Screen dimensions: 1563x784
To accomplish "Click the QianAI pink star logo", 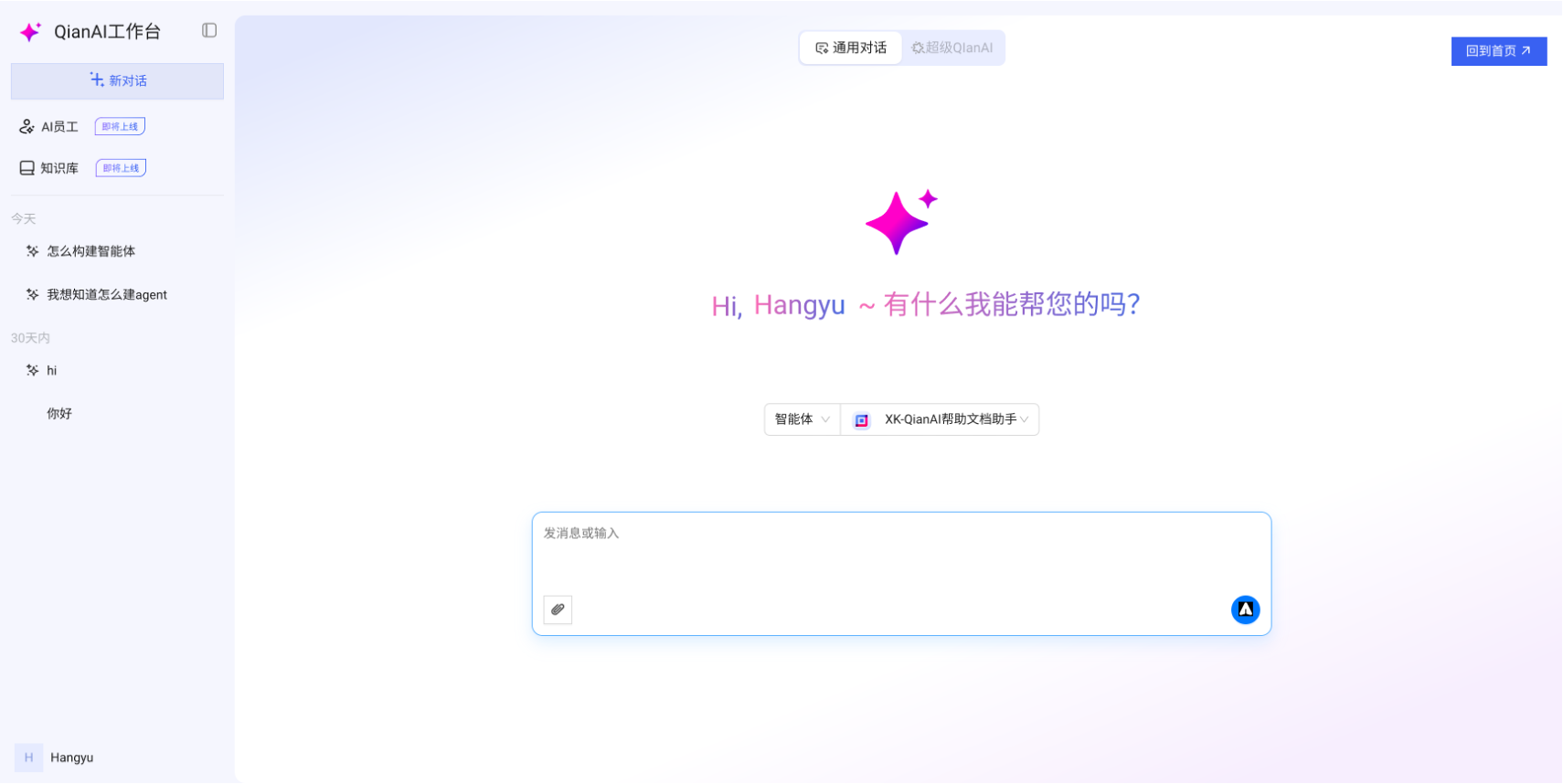I will (x=30, y=32).
